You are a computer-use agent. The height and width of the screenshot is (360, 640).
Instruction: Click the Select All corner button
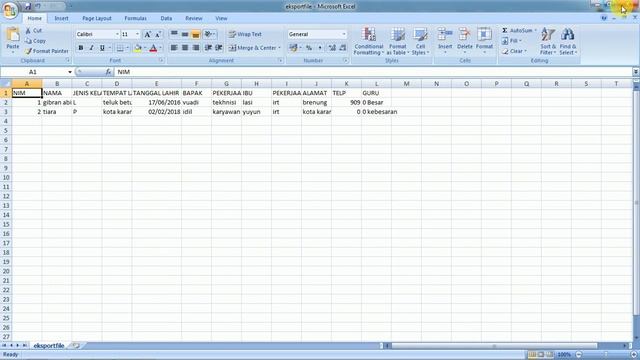point(6,84)
